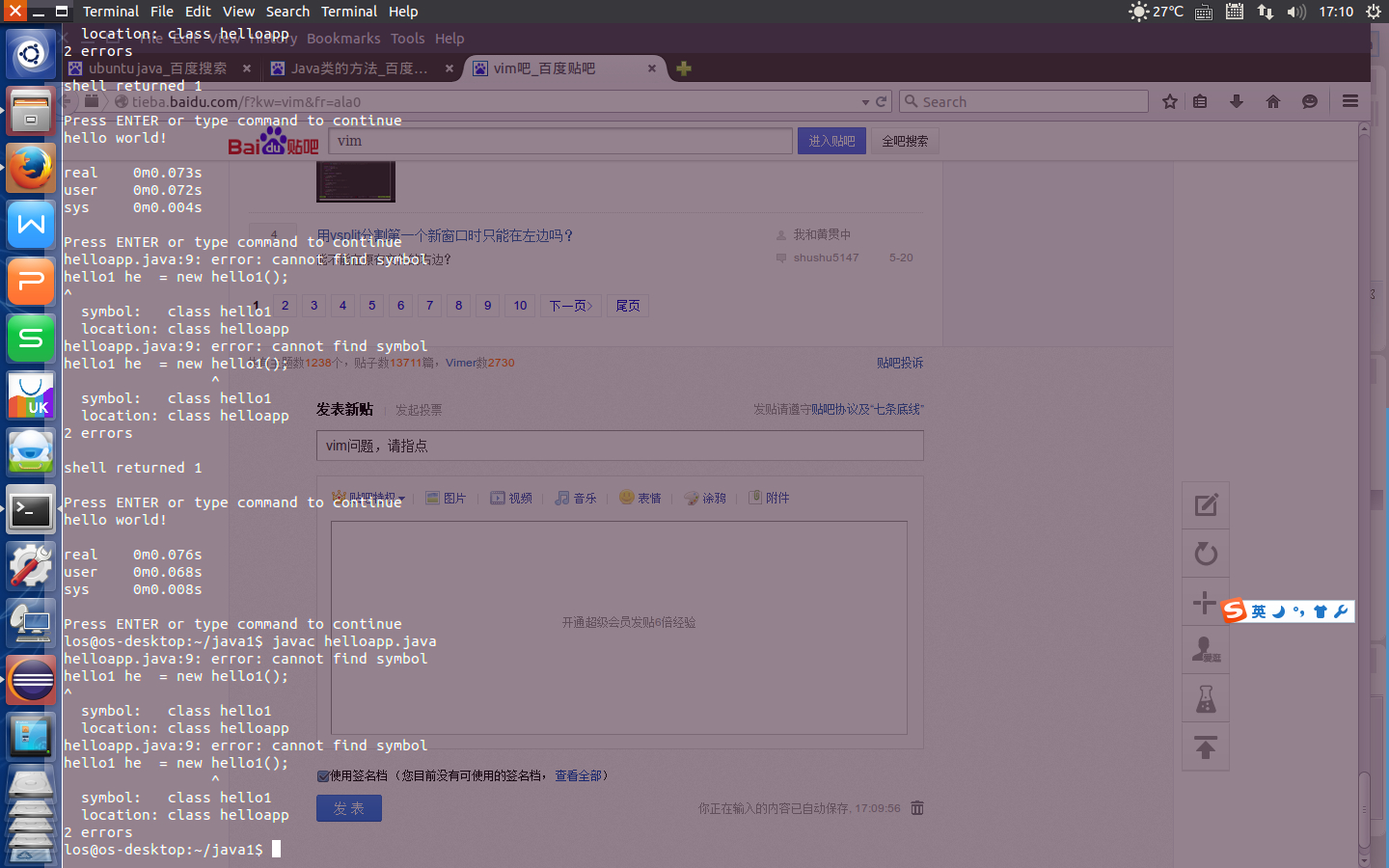Toggle Sogou moon half-width mode
The image size is (1389, 868).
pyautogui.click(x=1279, y=611)
